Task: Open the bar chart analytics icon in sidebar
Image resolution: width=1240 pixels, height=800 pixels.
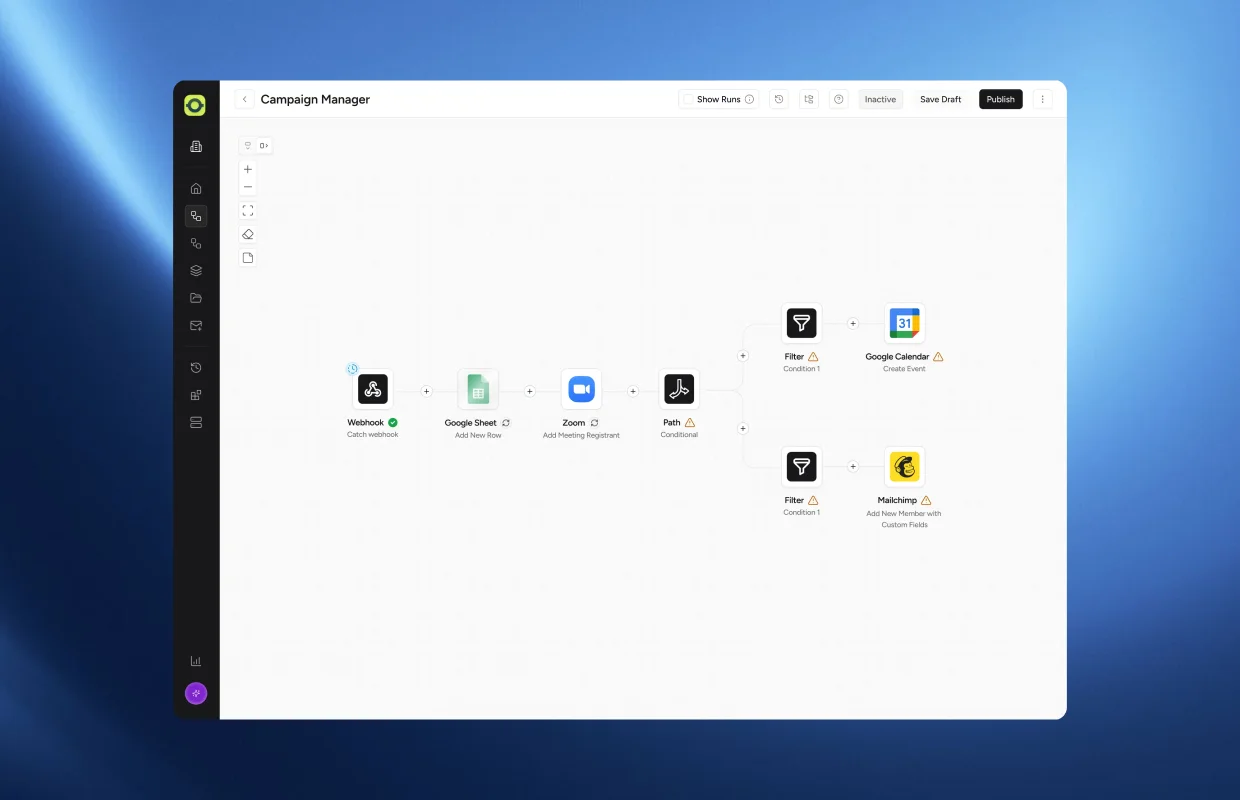Action: point(196,661)
